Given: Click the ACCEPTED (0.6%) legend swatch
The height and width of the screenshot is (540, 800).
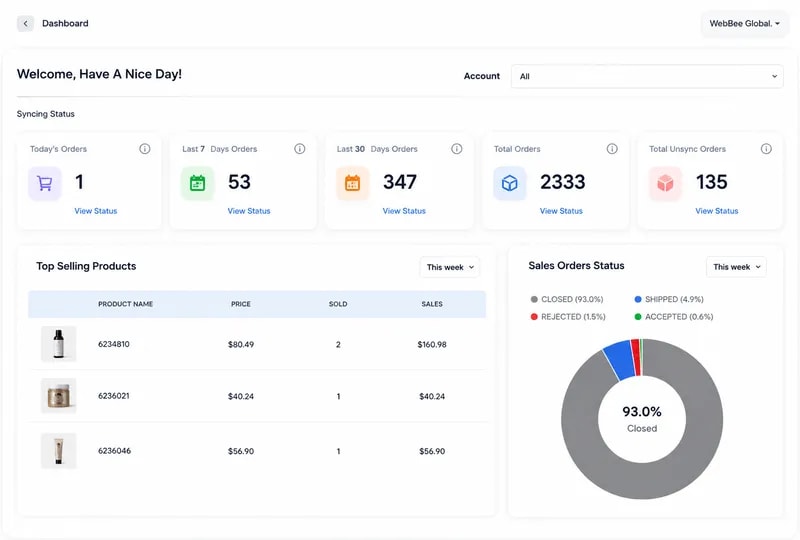Looking at the screenshot, I should 638,316.
